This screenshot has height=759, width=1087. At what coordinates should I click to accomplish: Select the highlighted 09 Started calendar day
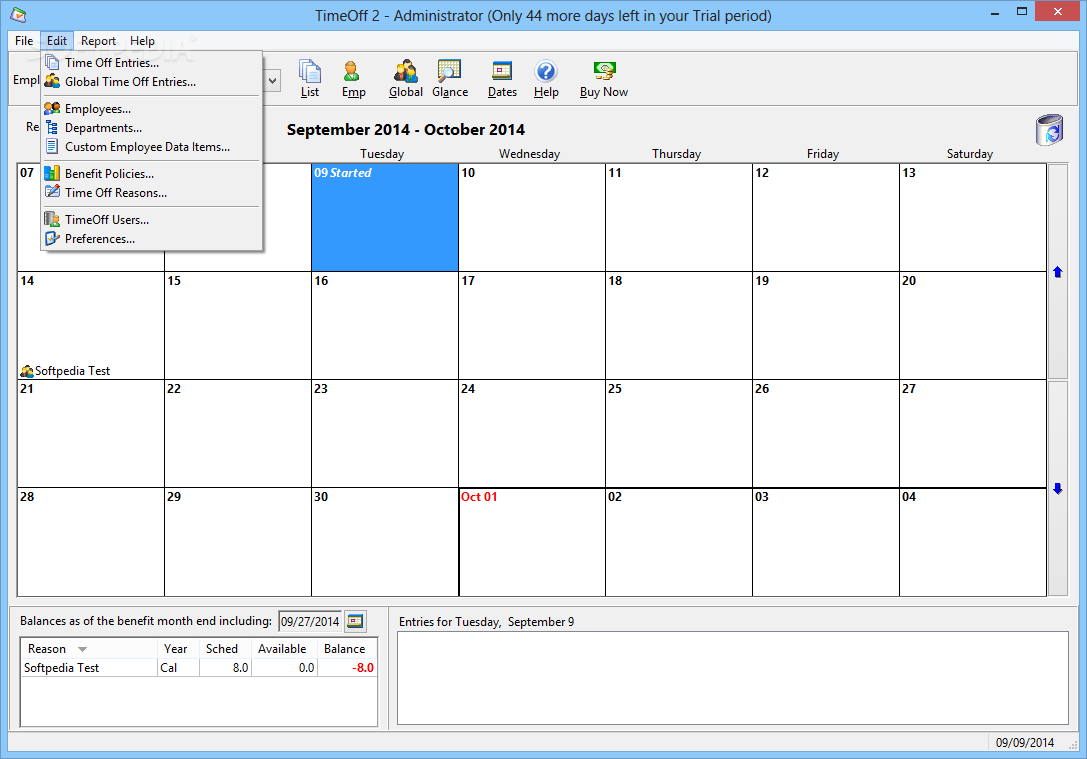pos(385,217)
